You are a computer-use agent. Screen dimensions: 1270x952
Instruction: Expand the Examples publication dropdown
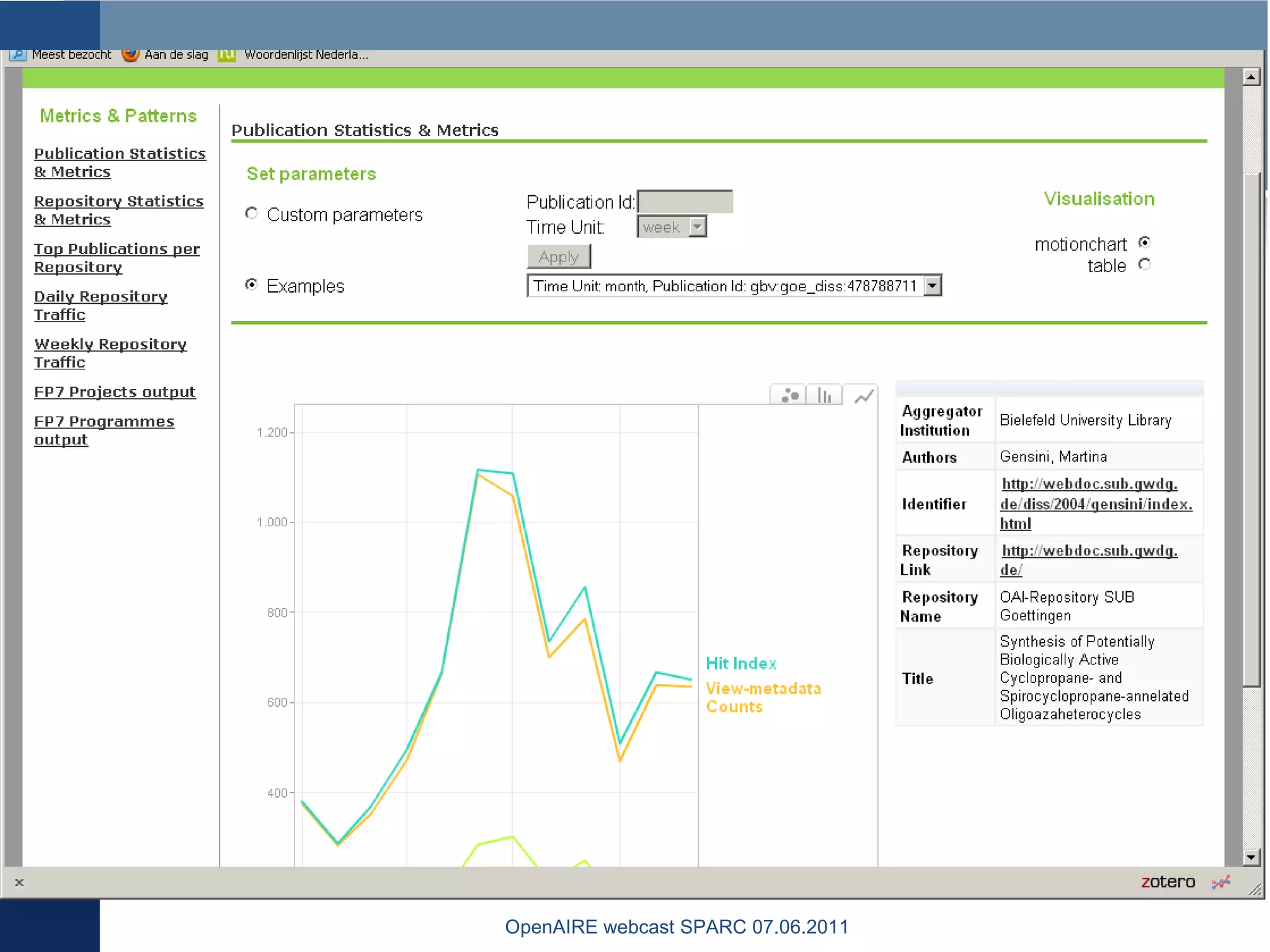pyautogui.click(x=932, y=286)
